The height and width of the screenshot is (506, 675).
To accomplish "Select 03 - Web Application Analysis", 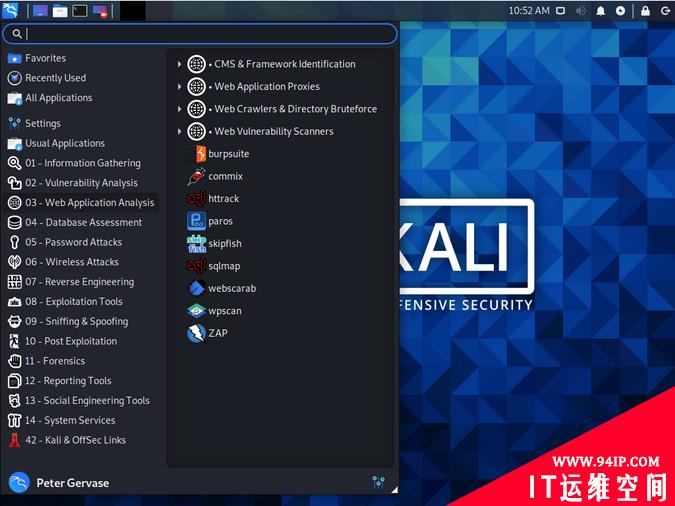I will click(x=81, y=203).
